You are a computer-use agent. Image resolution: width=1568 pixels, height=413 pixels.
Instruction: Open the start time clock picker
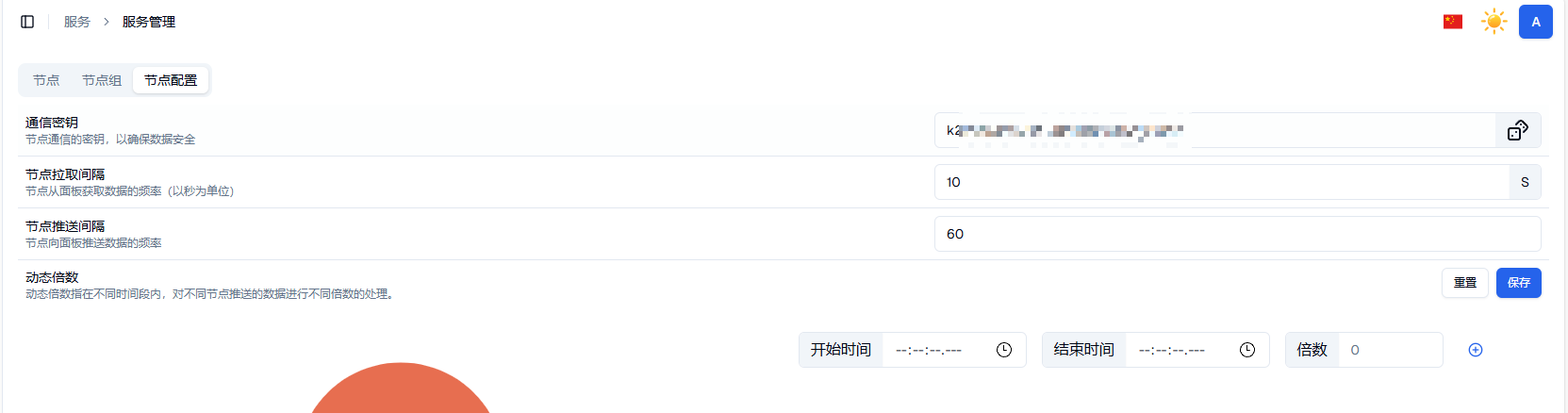(x=1003, y=350)
